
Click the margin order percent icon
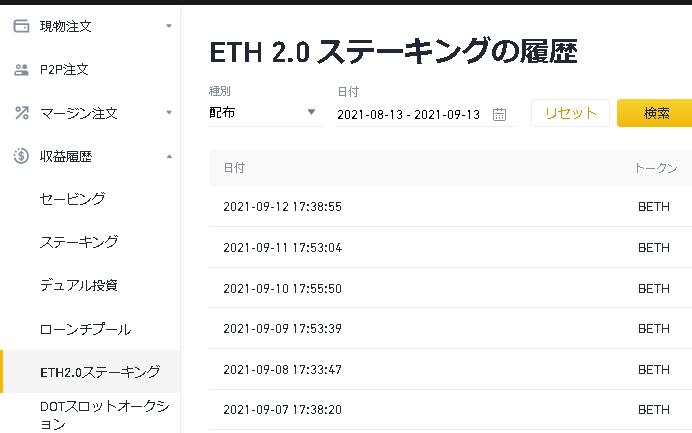[21, 113]
